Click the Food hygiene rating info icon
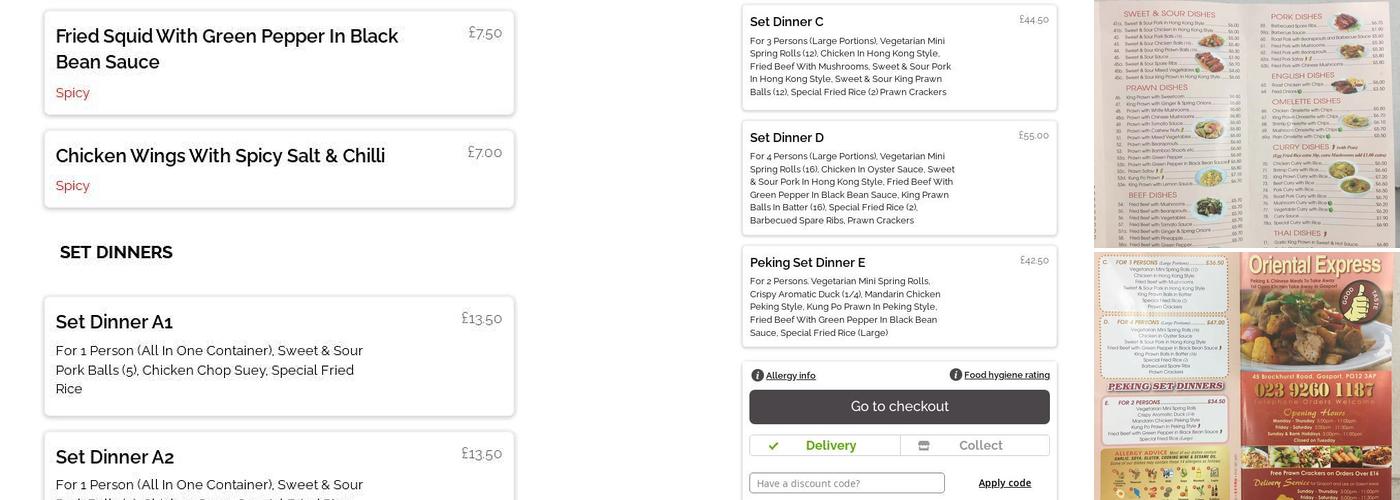Image resolution: width=1400 pixels, height=500 pixels. pos(956,375)
